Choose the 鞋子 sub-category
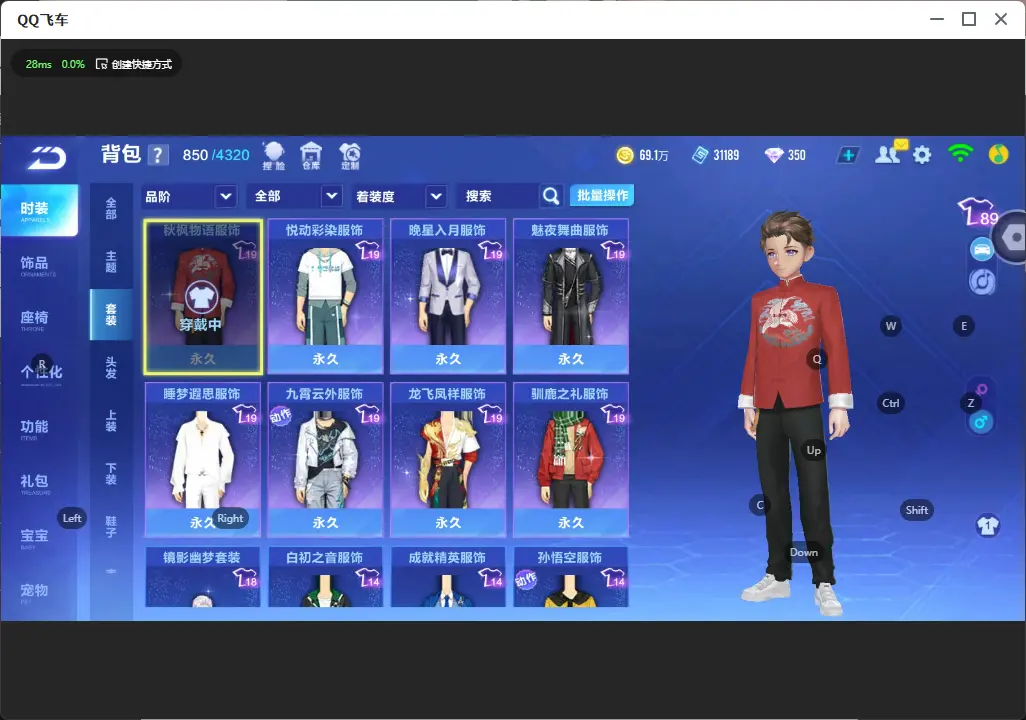Screen dimensions: 1026x720 [x=111, y=527]
